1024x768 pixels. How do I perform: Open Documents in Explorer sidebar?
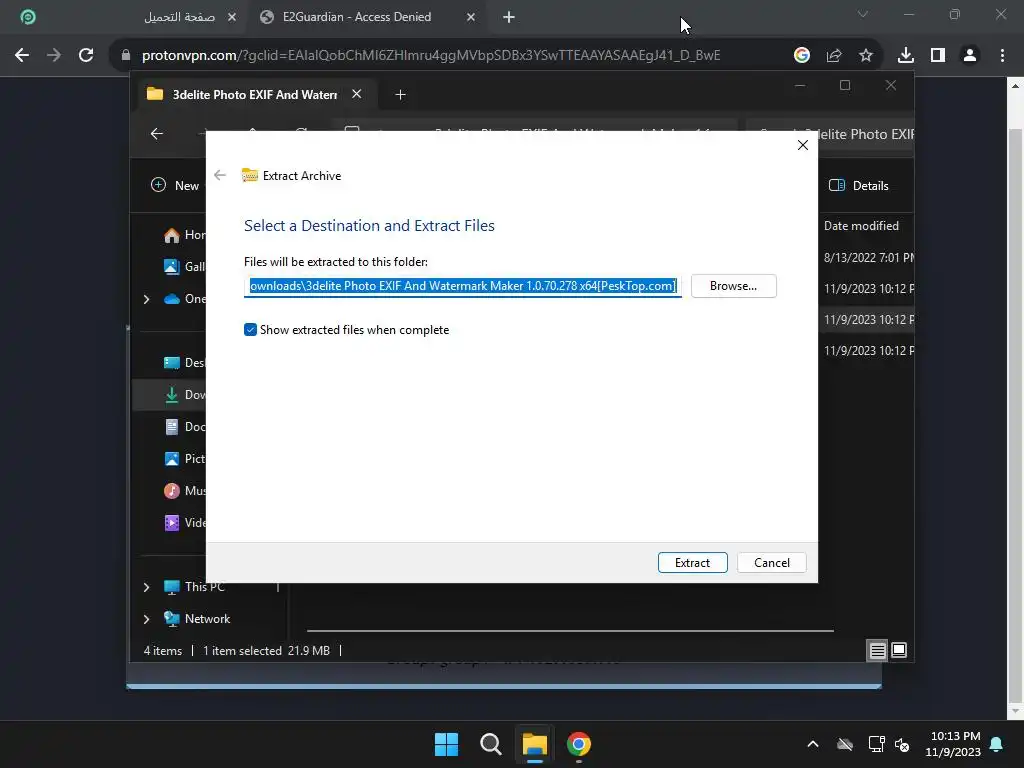(185, 426)
